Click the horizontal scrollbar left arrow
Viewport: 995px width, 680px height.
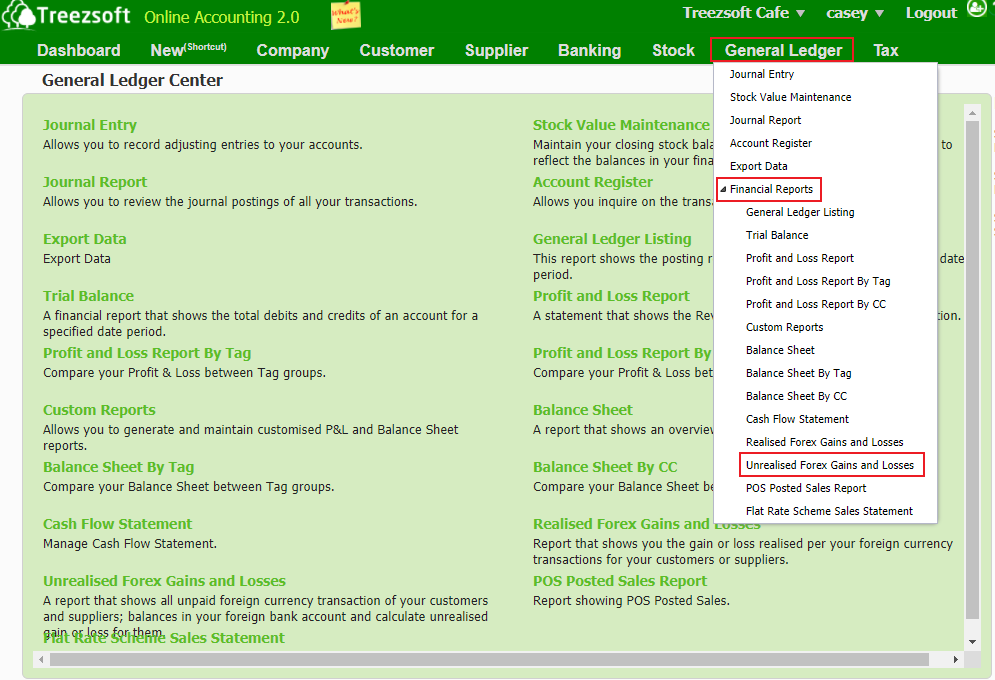[x=41, y=659]
